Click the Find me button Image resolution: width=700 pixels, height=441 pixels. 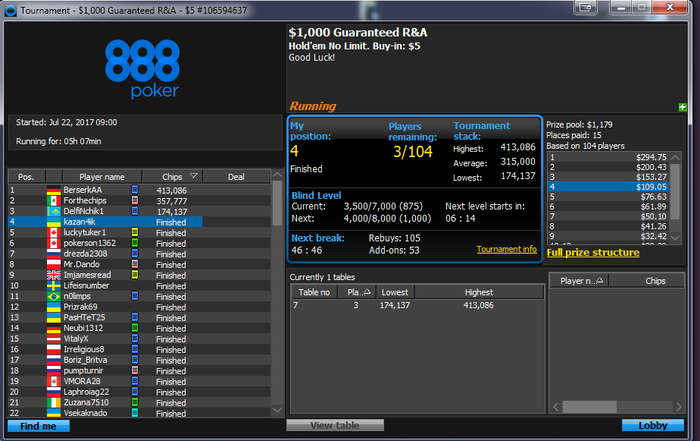click(38, 426)
